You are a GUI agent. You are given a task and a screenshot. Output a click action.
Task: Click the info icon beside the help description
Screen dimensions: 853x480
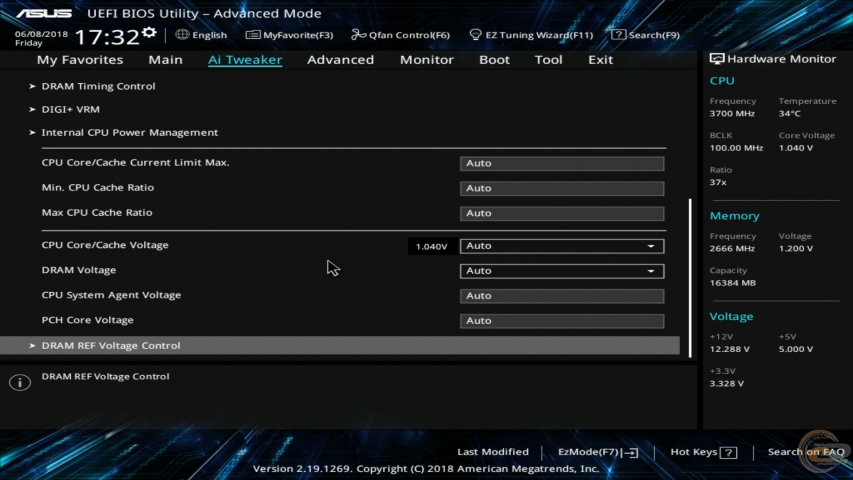point(19,383)
